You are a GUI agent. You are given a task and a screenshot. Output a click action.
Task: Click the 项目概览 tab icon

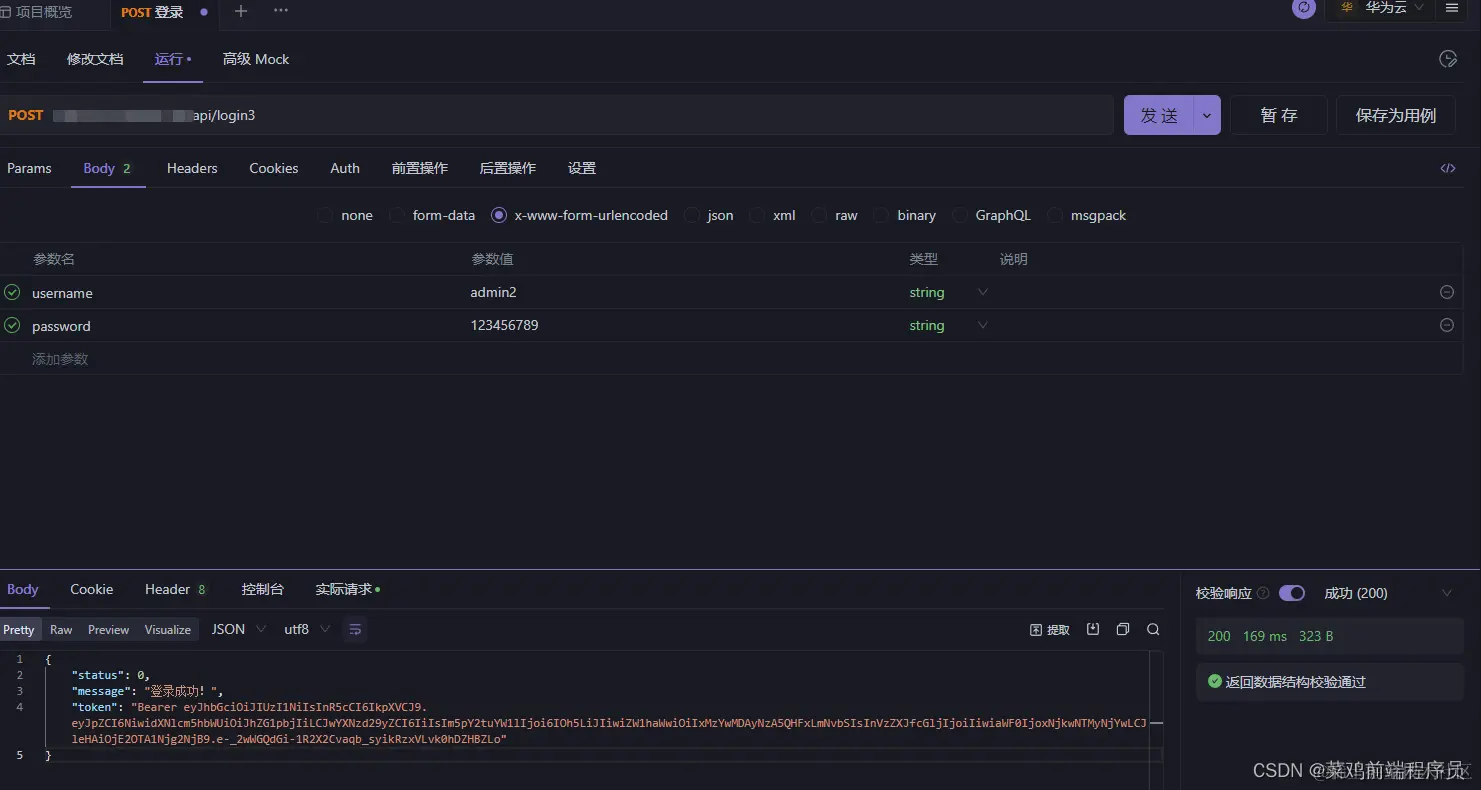(x=5, y=12)
